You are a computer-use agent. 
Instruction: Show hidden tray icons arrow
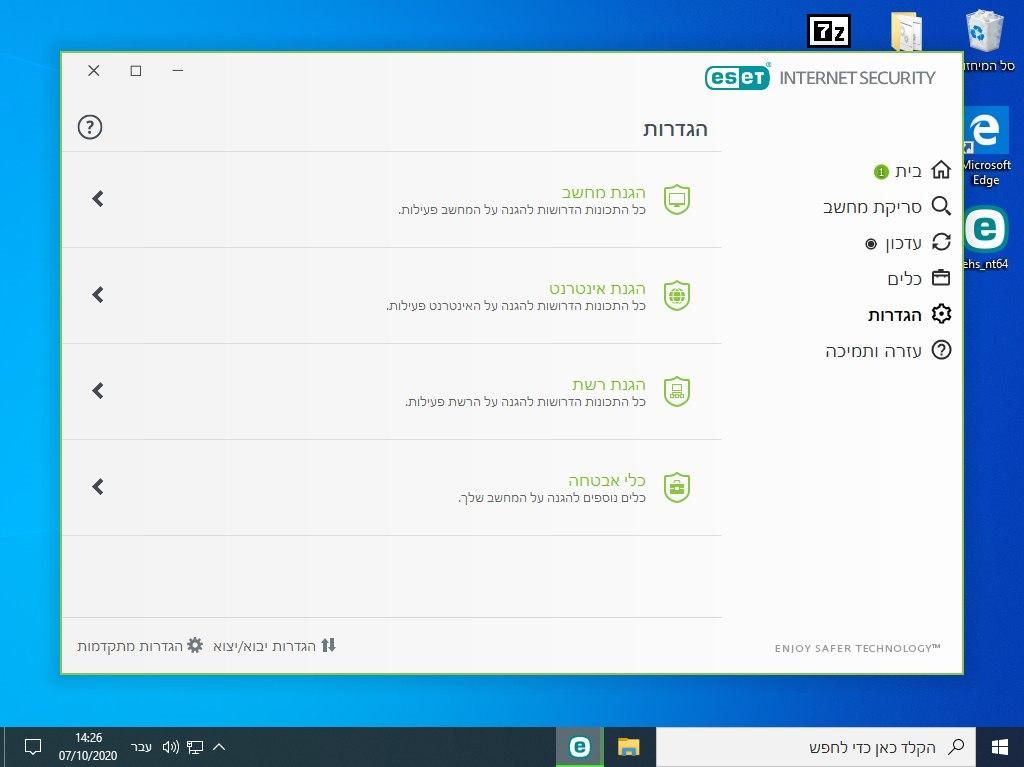point(219,746)
